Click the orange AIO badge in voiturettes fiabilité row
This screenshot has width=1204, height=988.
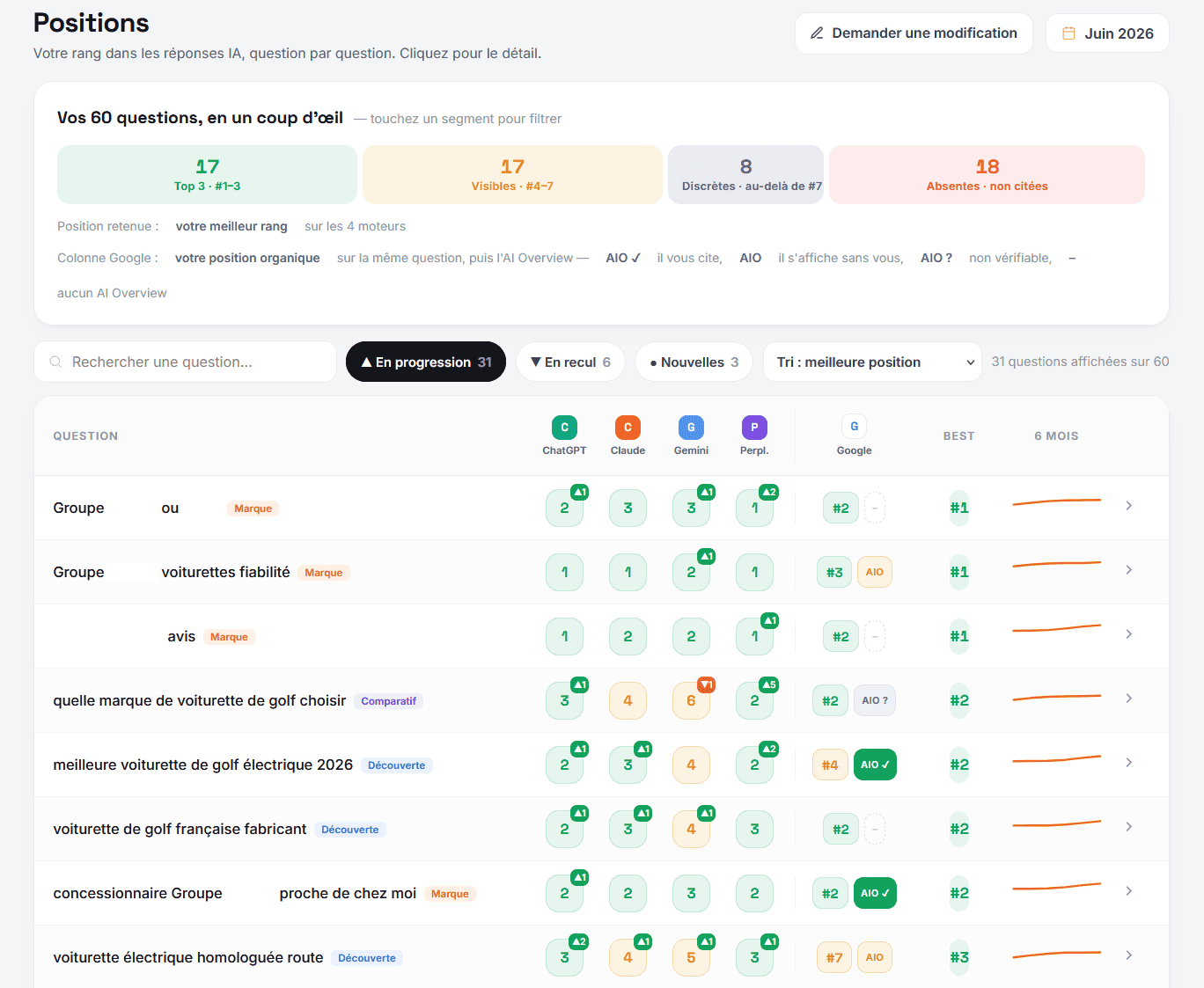(x=874, y=572)
